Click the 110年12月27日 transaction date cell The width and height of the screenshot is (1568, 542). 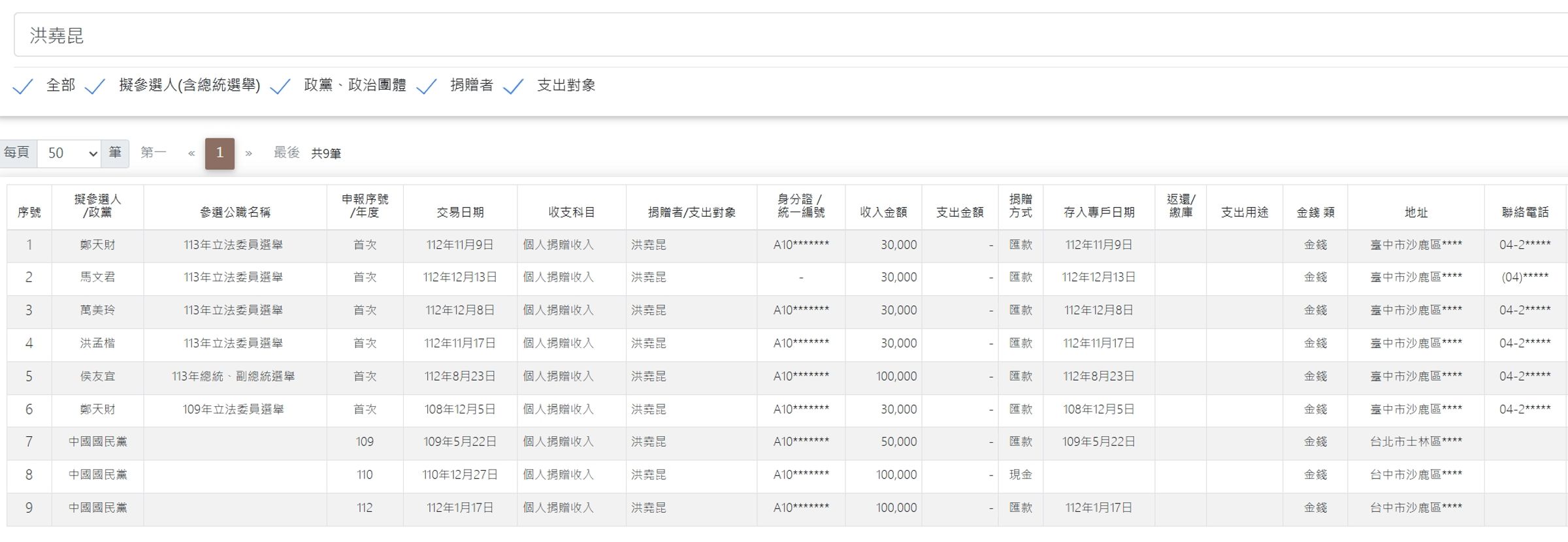tap(460, 475)
